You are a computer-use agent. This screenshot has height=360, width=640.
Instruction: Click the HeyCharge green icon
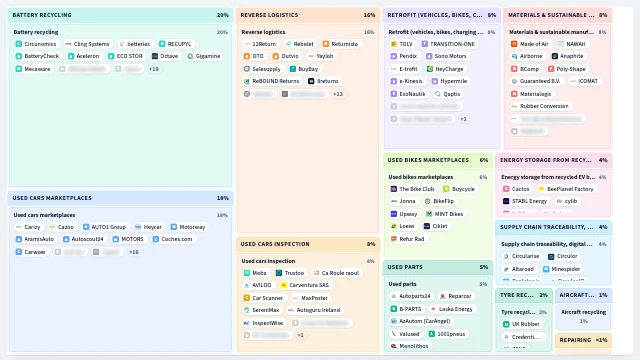(x=430, y=69)
